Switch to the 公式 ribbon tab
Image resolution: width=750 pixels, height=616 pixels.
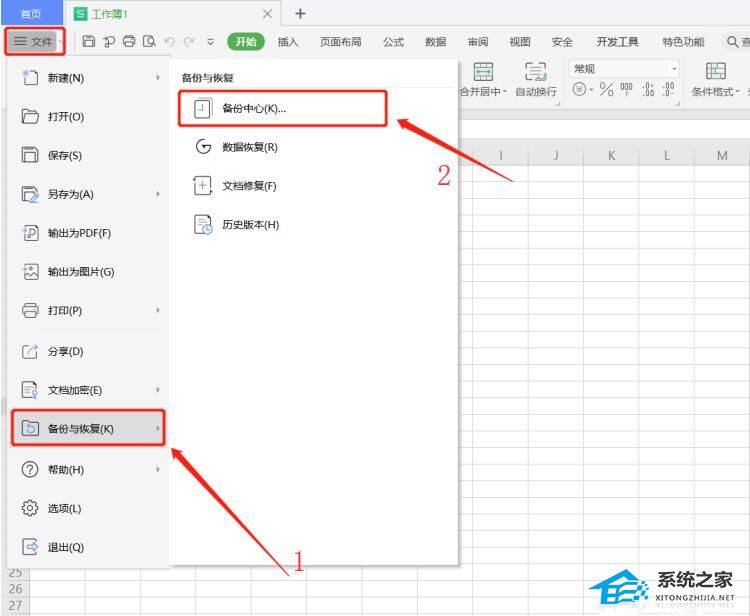click(x=394, y=42)
